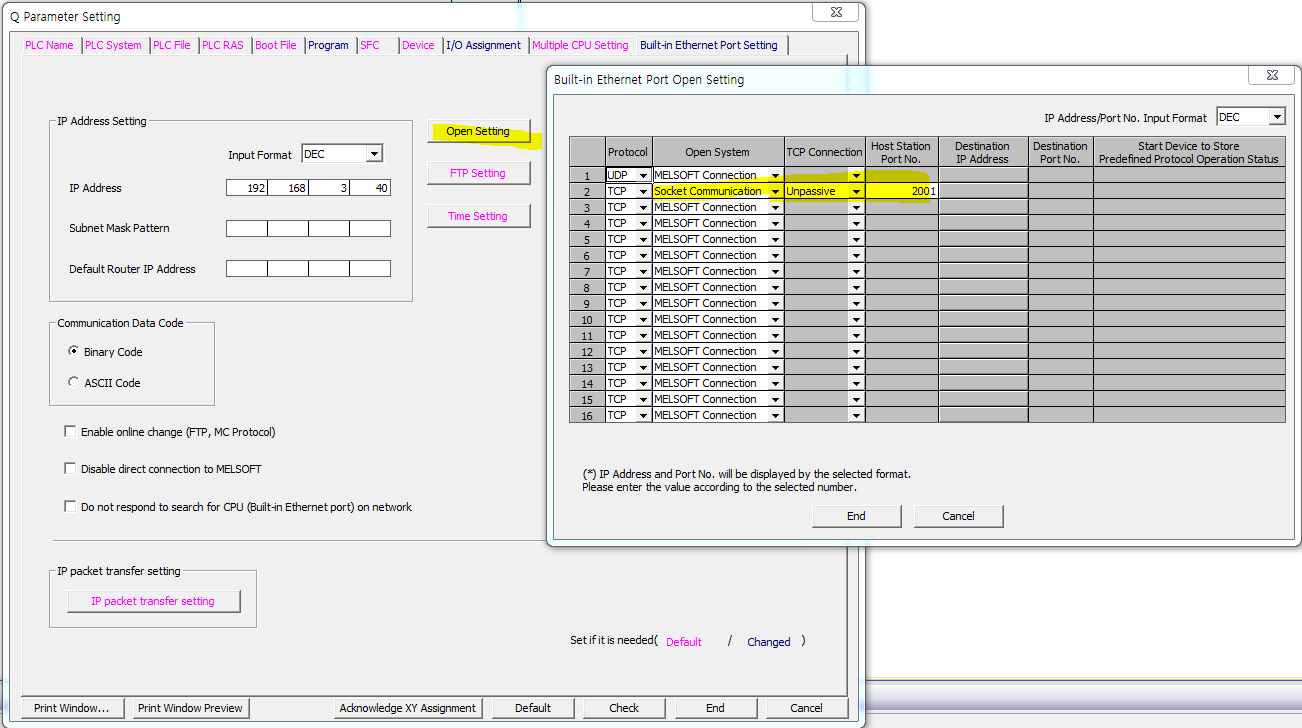Viewport: 1302px width, 728px height.
Task: Open the I/O Assignment tab
Action: pyautogui.click(x=483, y=45)
